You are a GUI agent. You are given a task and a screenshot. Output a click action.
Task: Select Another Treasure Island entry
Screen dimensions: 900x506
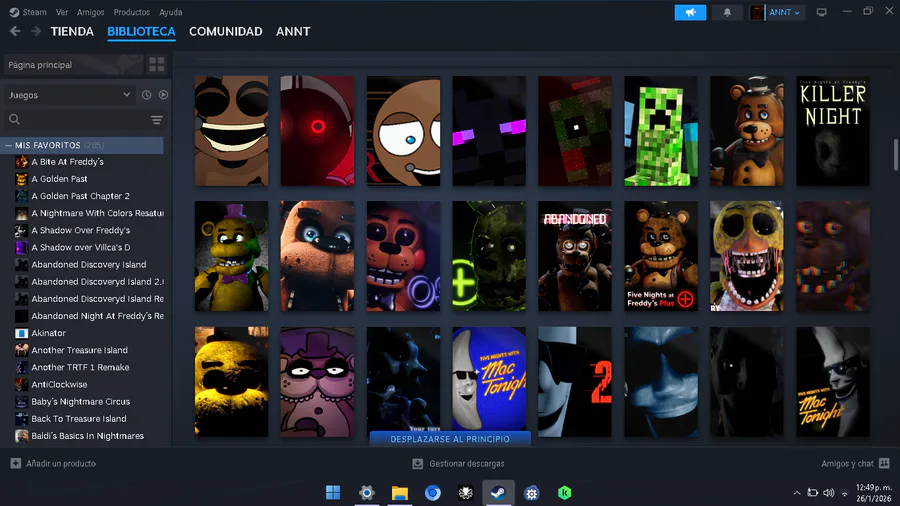(x=79, y=350)
